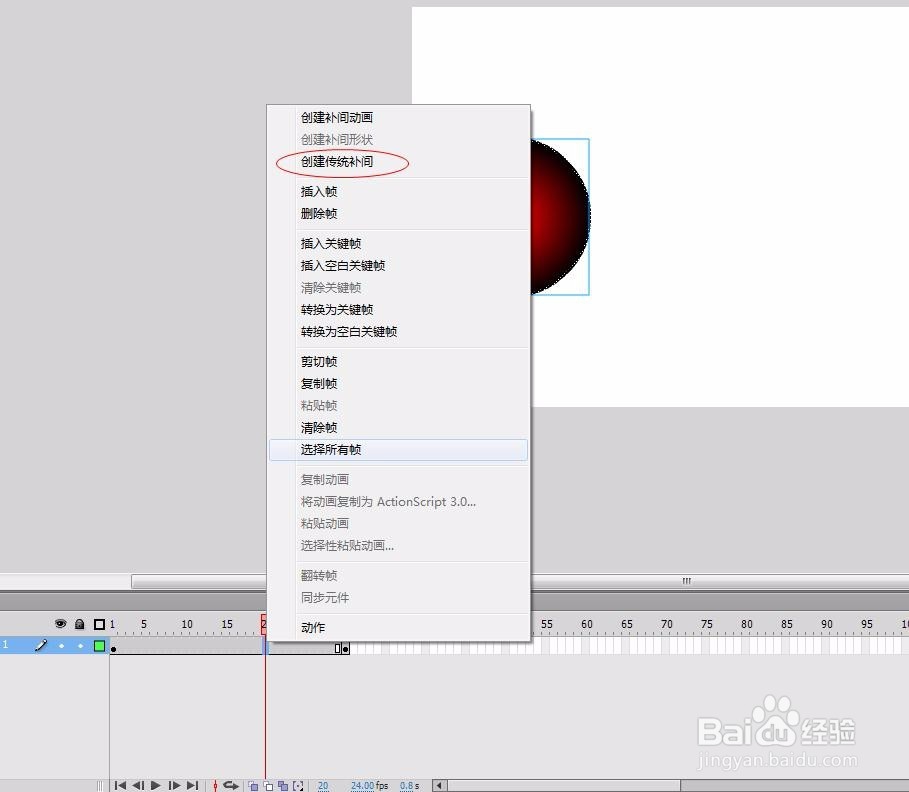Click the last keyframe in layer 1
The width and height of the screenshot is (909, 792).
(x=346, y=649)
